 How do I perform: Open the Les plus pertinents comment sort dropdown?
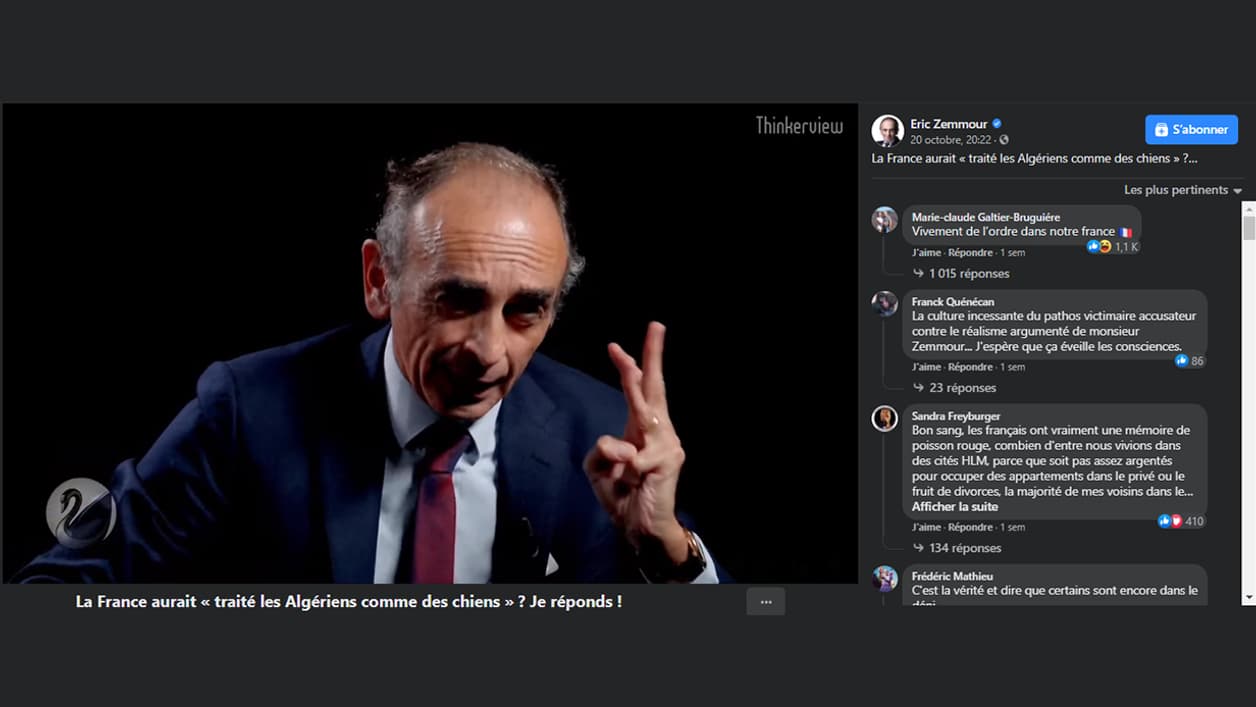[x=1183, y=190]
